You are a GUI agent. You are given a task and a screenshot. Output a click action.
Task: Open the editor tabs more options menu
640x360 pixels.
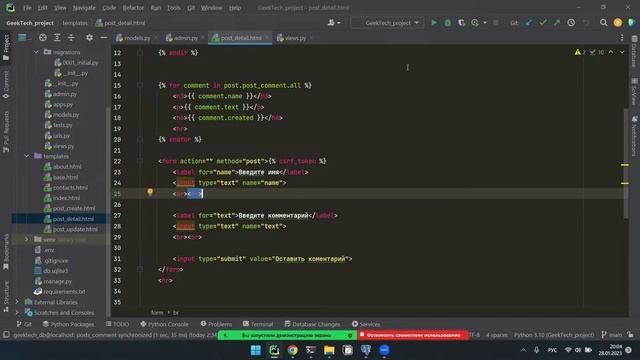click(622, 38)
